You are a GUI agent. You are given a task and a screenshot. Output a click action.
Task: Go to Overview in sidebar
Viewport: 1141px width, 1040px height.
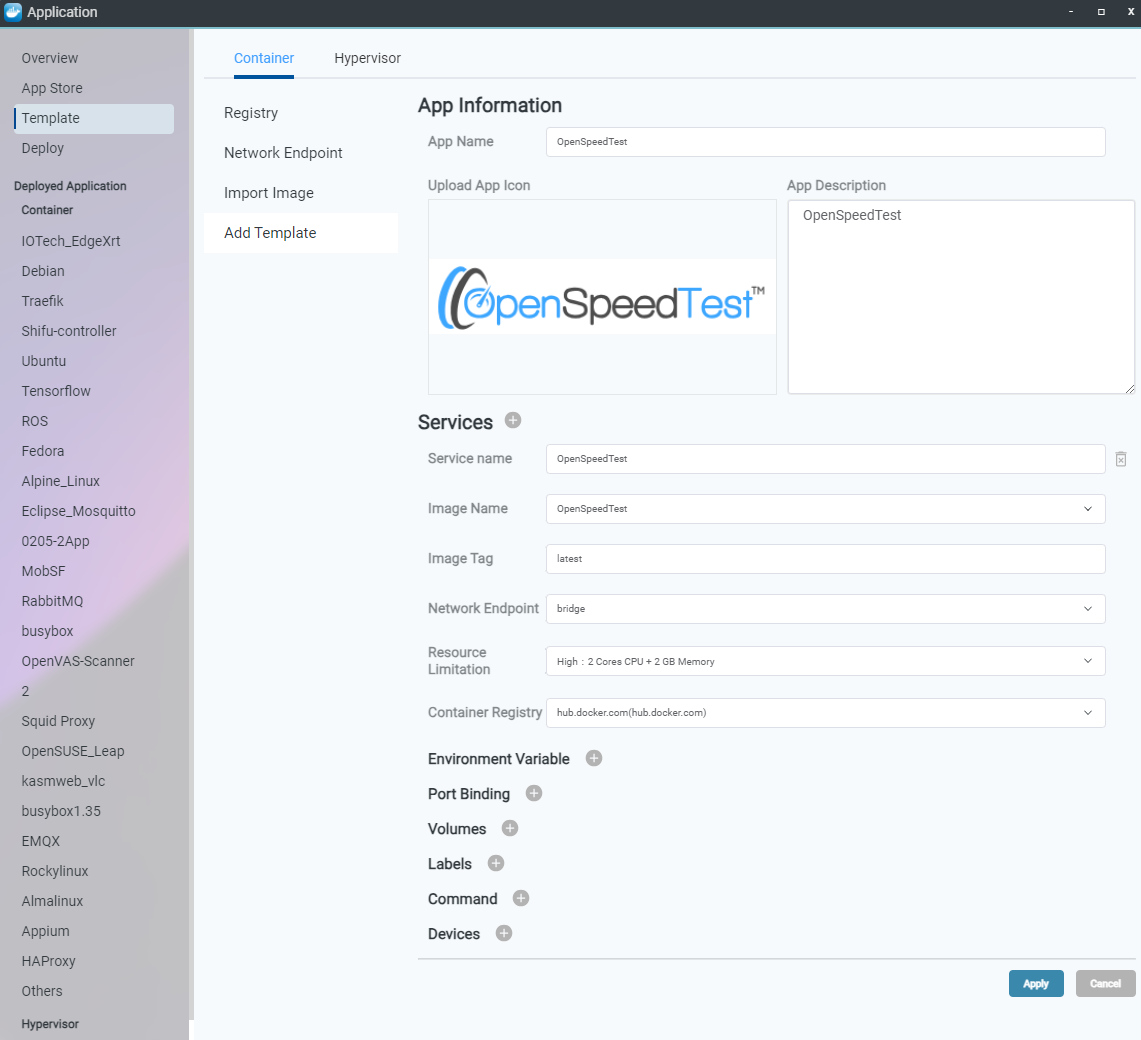[x=49, y=58]
